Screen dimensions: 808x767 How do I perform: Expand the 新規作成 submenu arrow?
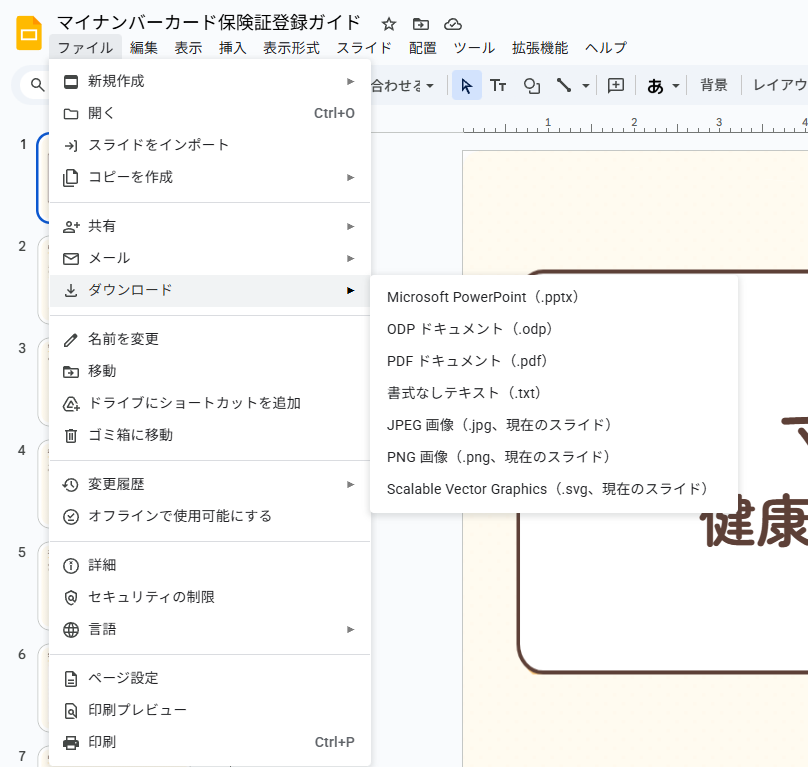click(x=350, y=81)
